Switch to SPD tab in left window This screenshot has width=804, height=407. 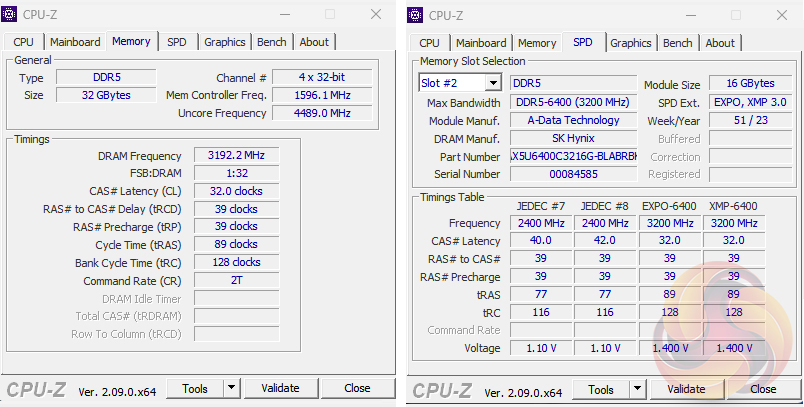176,42
